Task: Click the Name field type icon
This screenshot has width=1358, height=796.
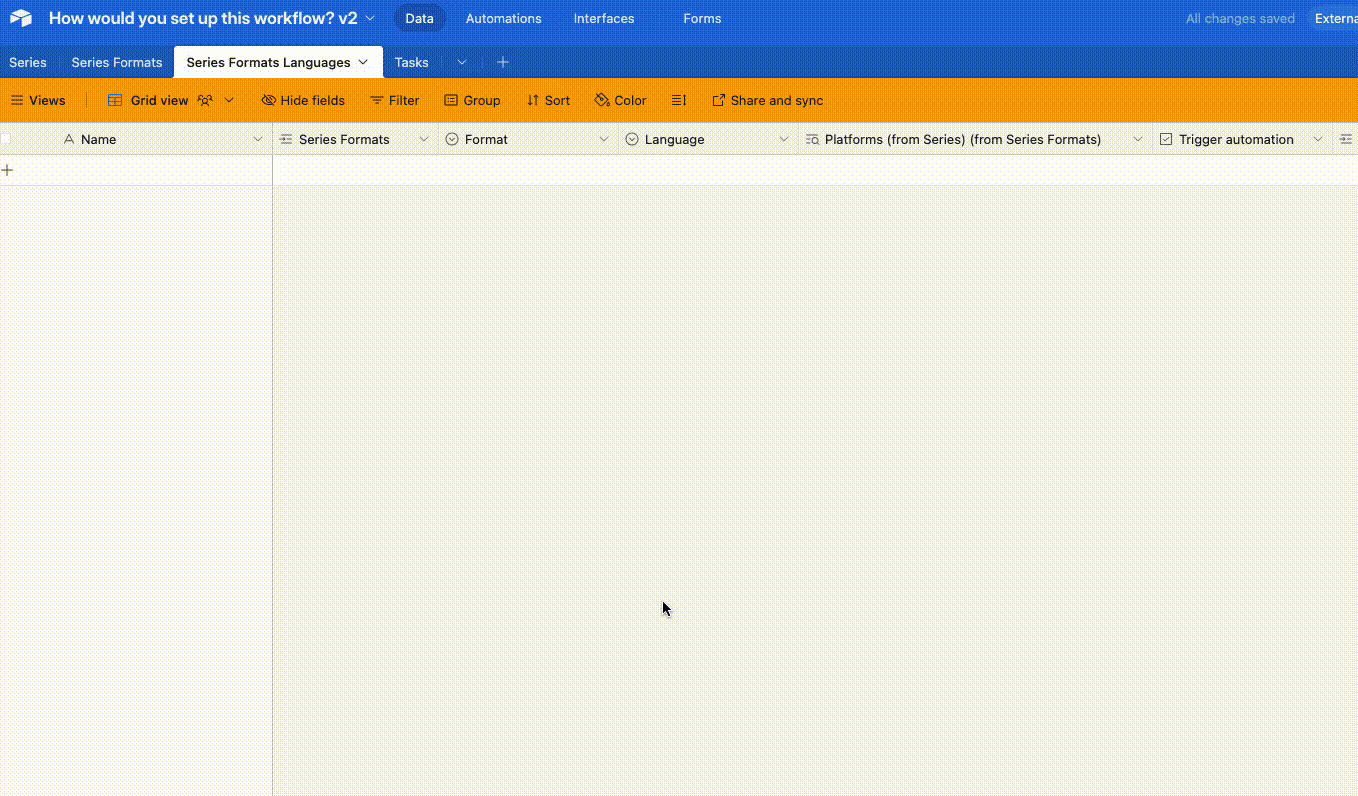Action: pos(69,139)
